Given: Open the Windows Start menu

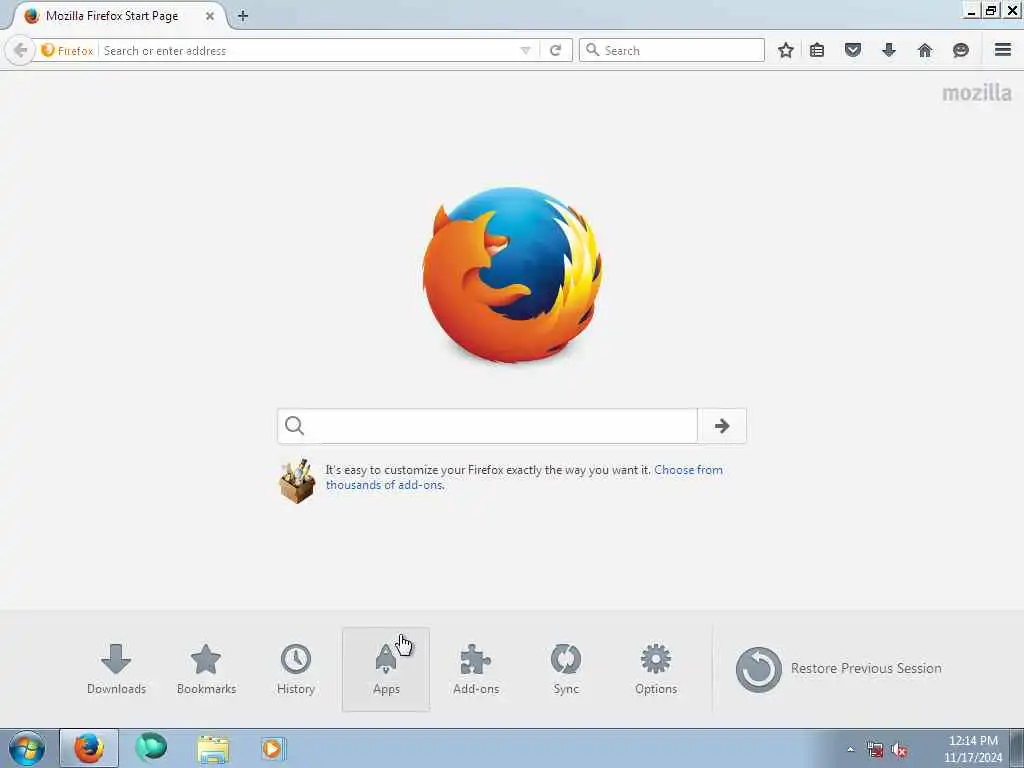Looking at the screenshot, I should [27, 748].
